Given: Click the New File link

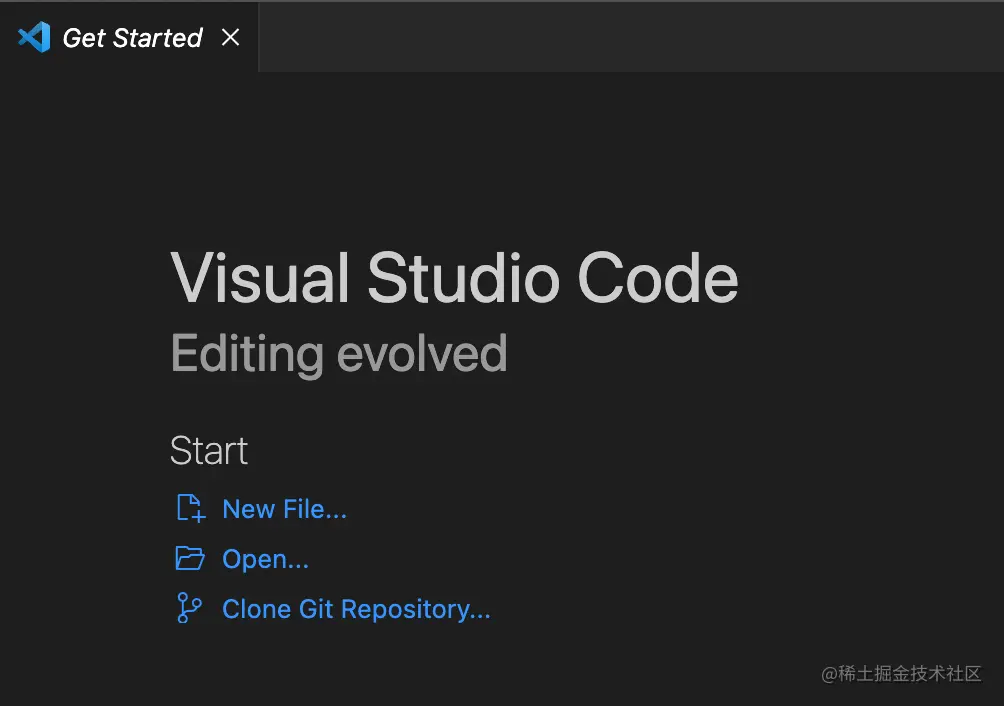Looking at the screenshot, I should pyautogui.click(x=284, y=509).
